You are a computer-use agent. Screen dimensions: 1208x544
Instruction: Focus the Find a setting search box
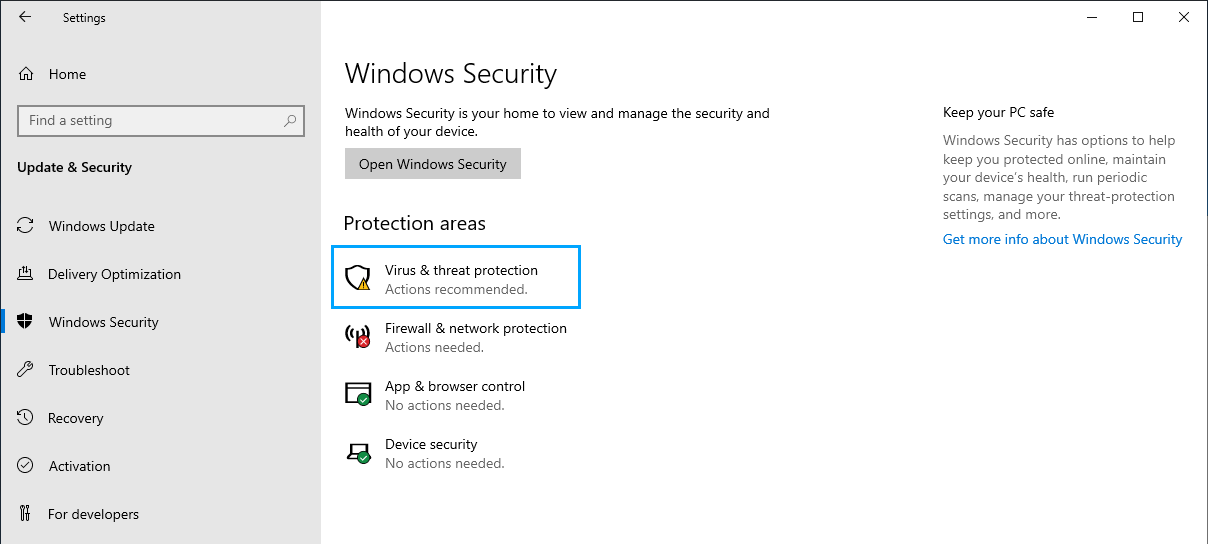pos(161,121)
